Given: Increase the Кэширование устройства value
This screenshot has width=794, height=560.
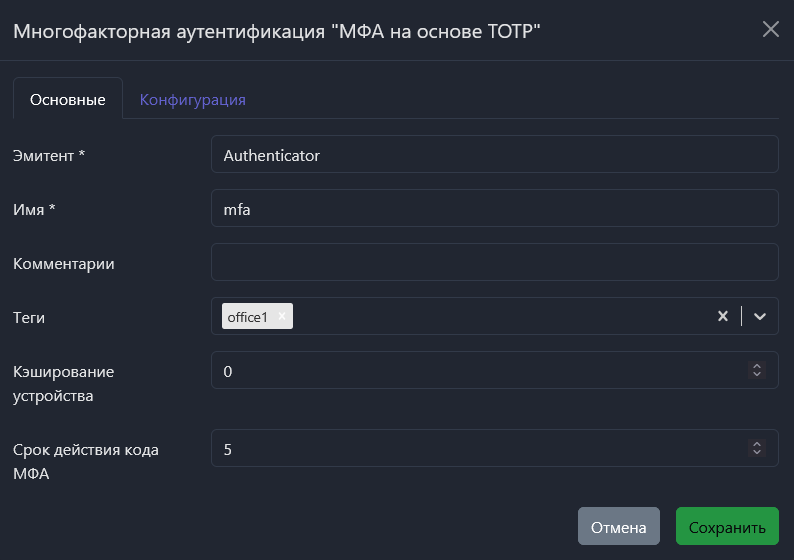Looking at the screenshot, I should coord(757,366).
